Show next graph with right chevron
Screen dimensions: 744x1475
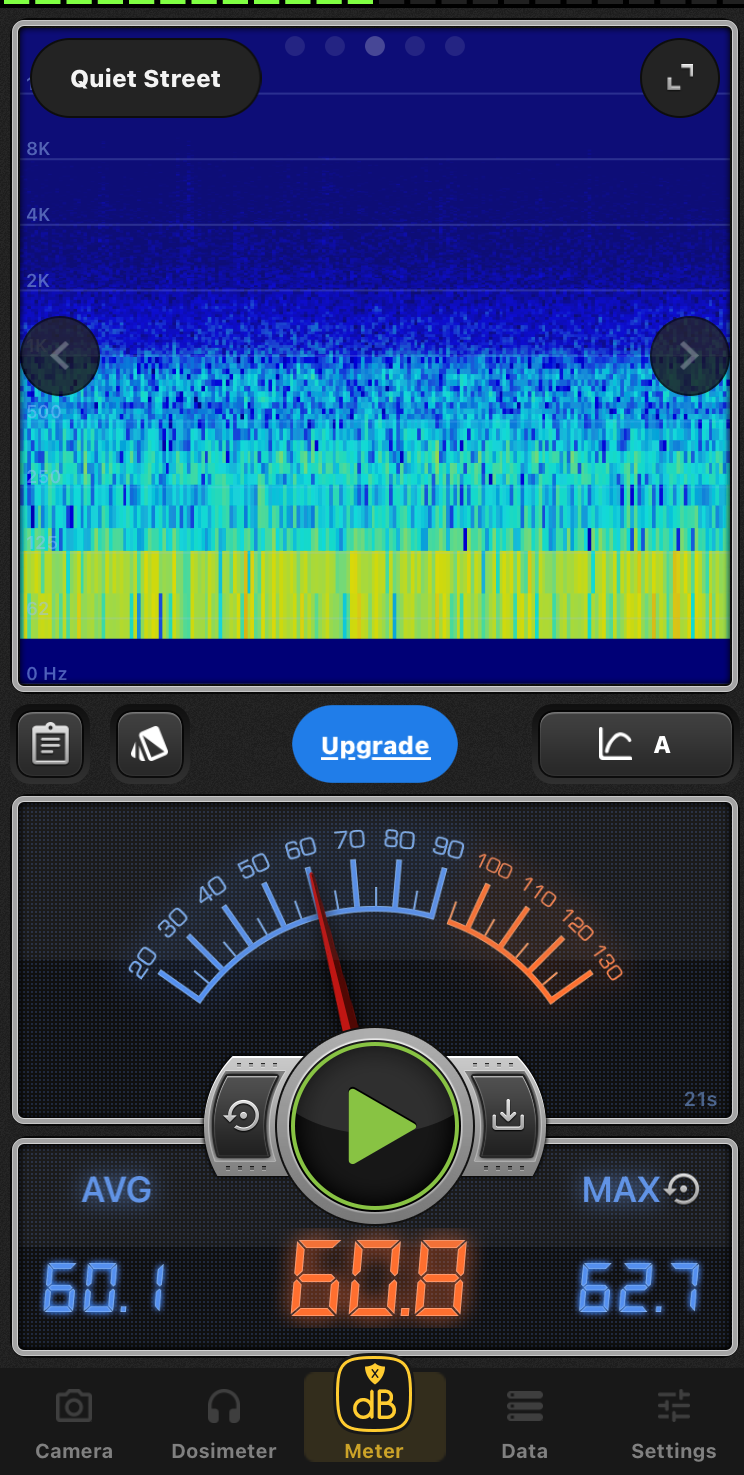pyautogui.click(x=689, y=356)
